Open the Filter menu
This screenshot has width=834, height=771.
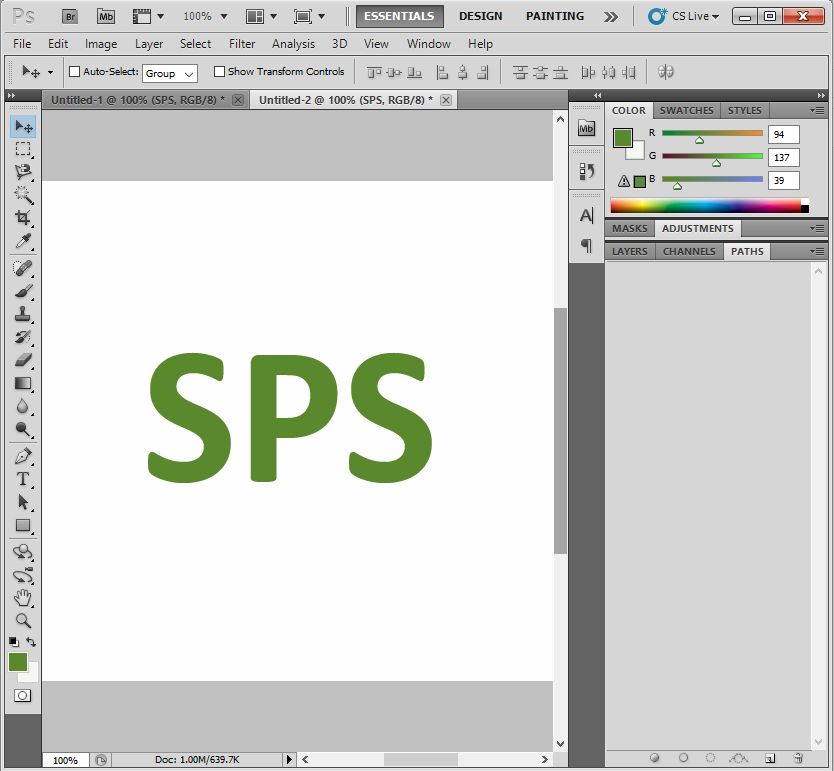[242, 44]
